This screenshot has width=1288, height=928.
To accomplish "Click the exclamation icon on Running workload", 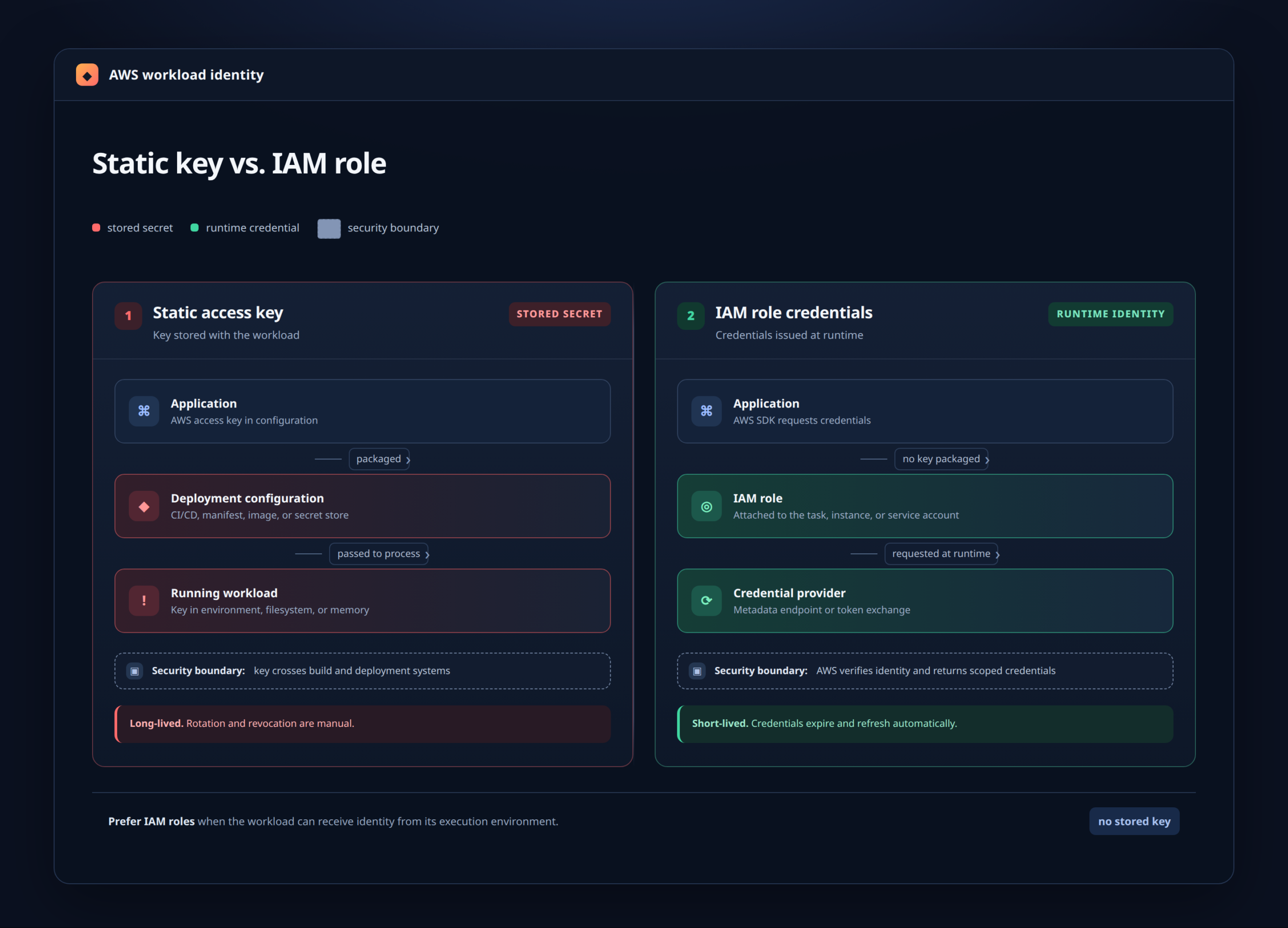I will tap(144, 601).
